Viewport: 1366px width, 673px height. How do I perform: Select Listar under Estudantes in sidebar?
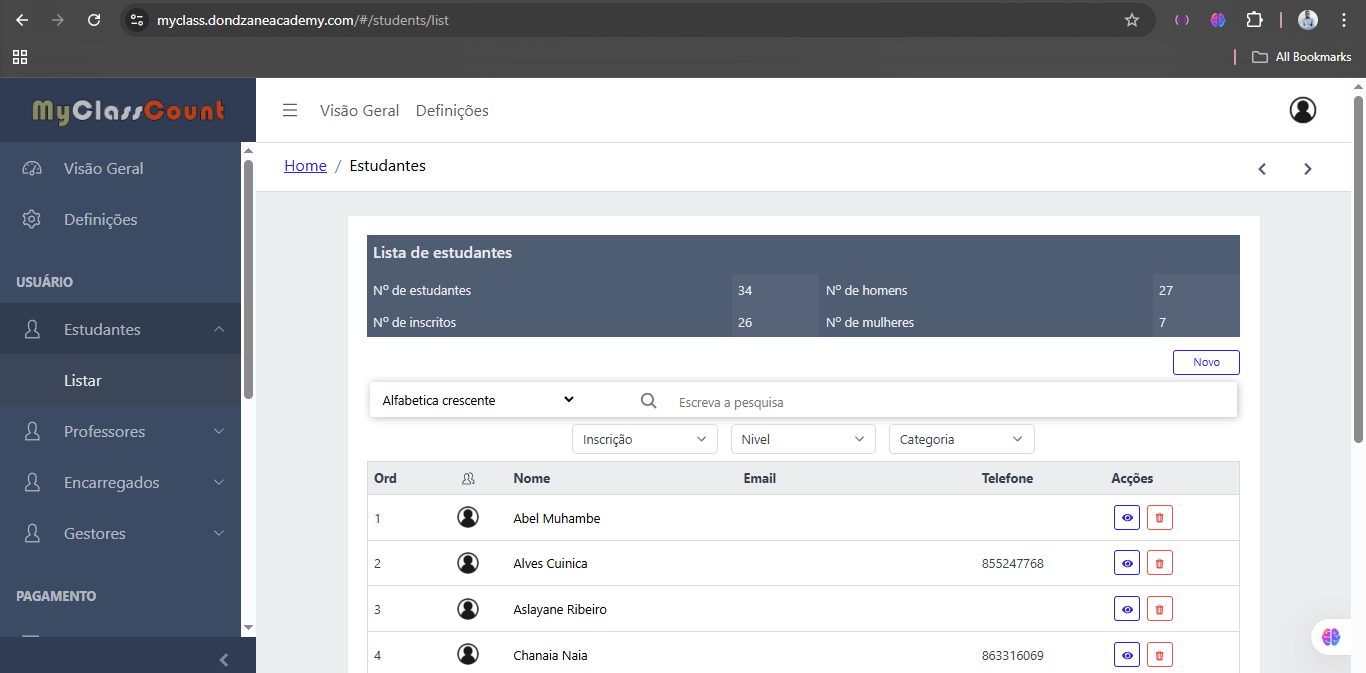(x=83, y=381)
